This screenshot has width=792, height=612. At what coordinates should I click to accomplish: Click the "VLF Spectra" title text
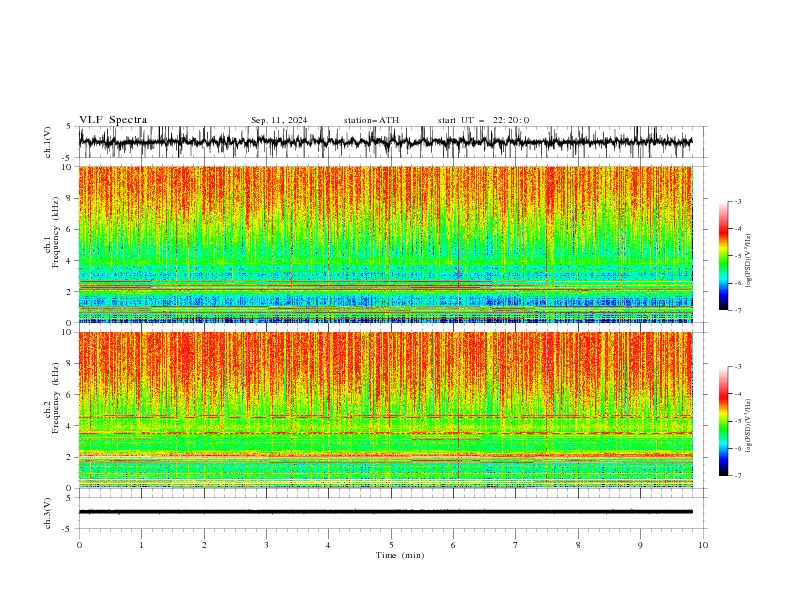click(113, 120)
